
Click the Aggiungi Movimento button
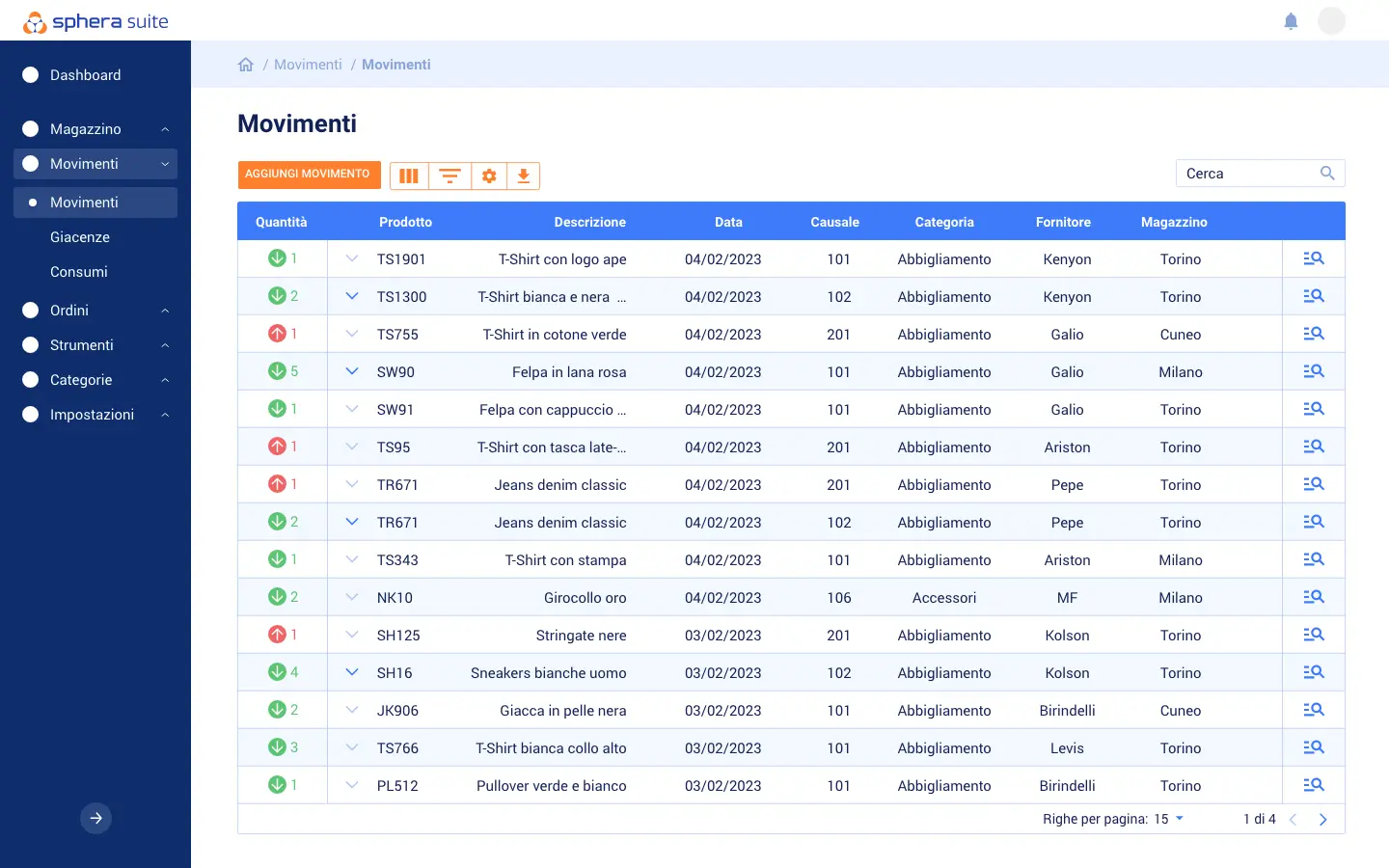(309, 175)
